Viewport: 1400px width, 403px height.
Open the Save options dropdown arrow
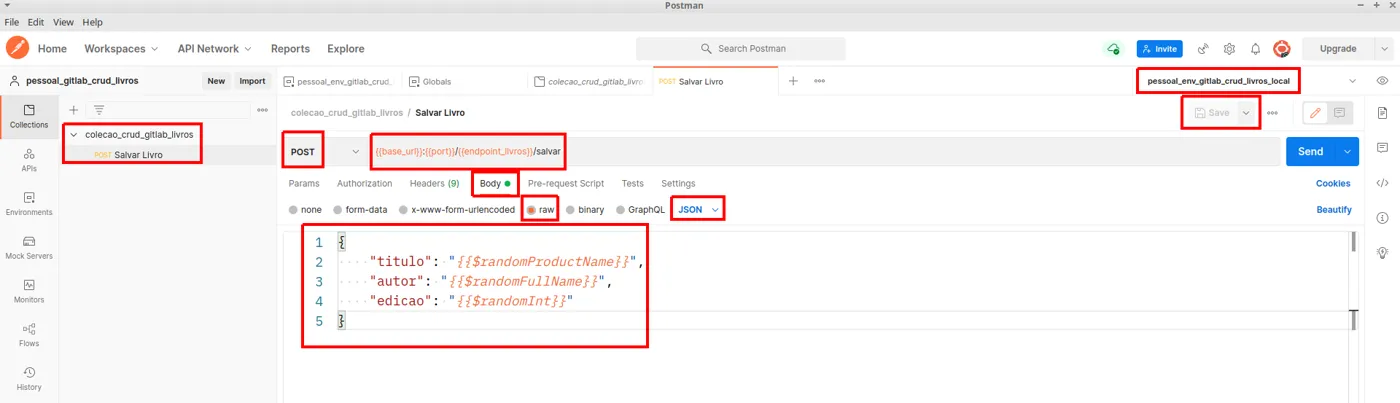pyautogui.click(x=1246, y=113)
